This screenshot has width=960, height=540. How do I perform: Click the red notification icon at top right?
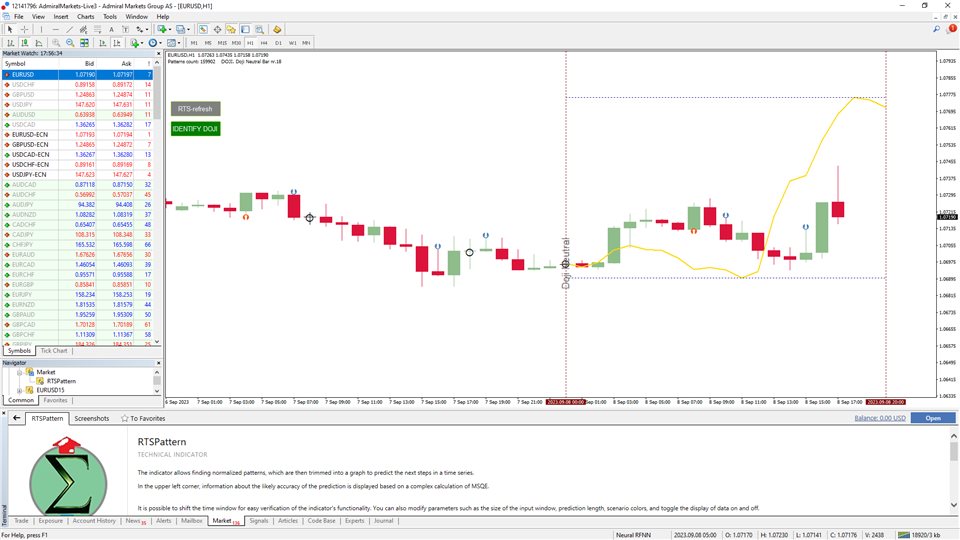coord(952,29)
